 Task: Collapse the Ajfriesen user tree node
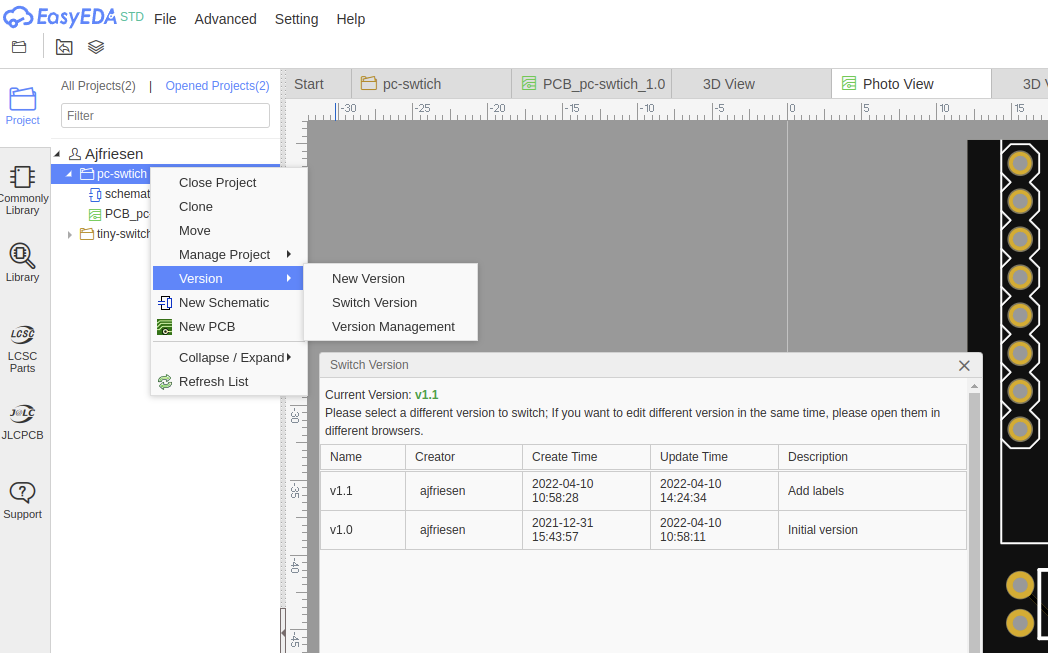pos(57,154)
